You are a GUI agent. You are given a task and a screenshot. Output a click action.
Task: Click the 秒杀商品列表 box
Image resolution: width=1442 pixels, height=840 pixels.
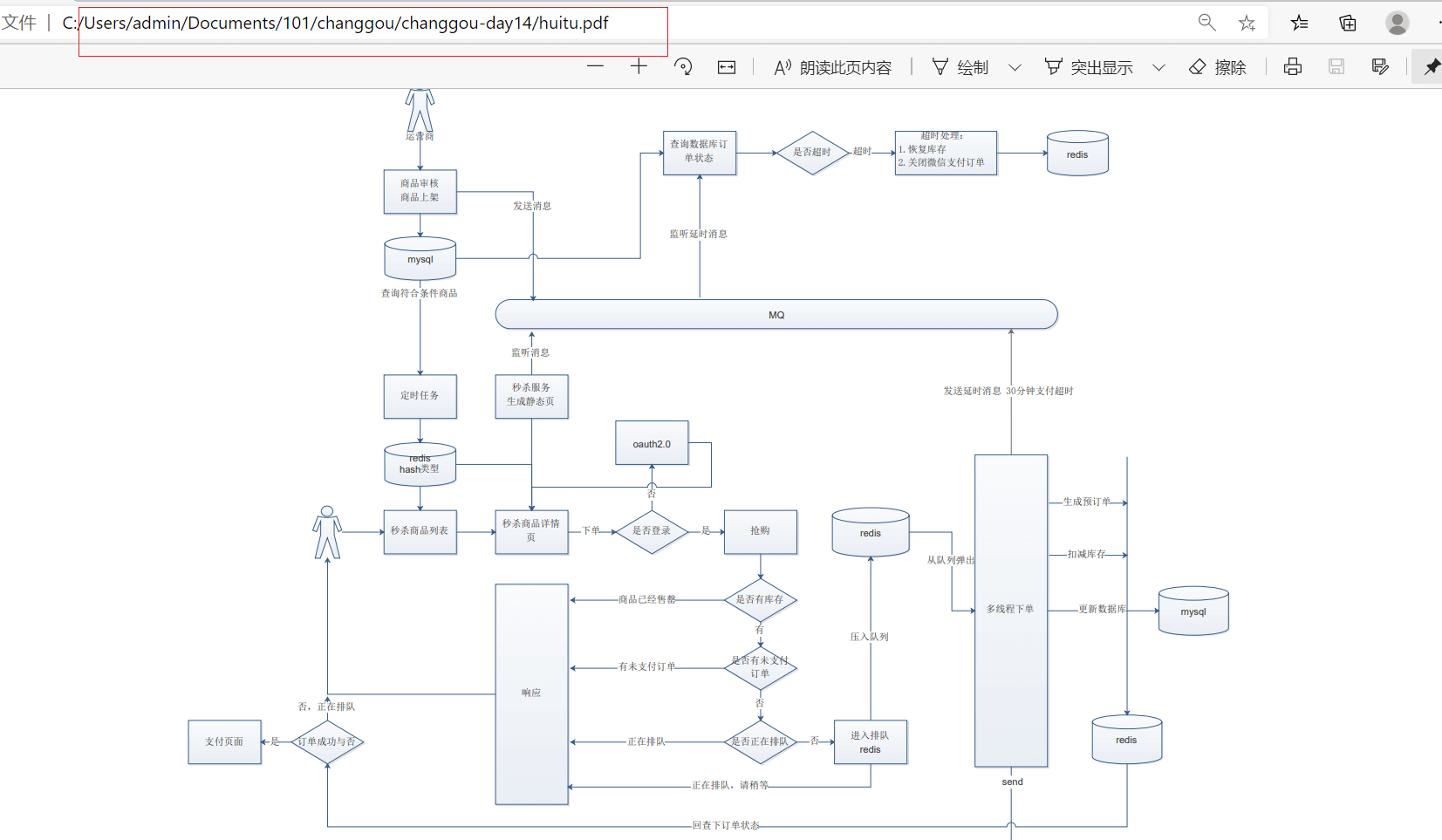coord(420,531)
